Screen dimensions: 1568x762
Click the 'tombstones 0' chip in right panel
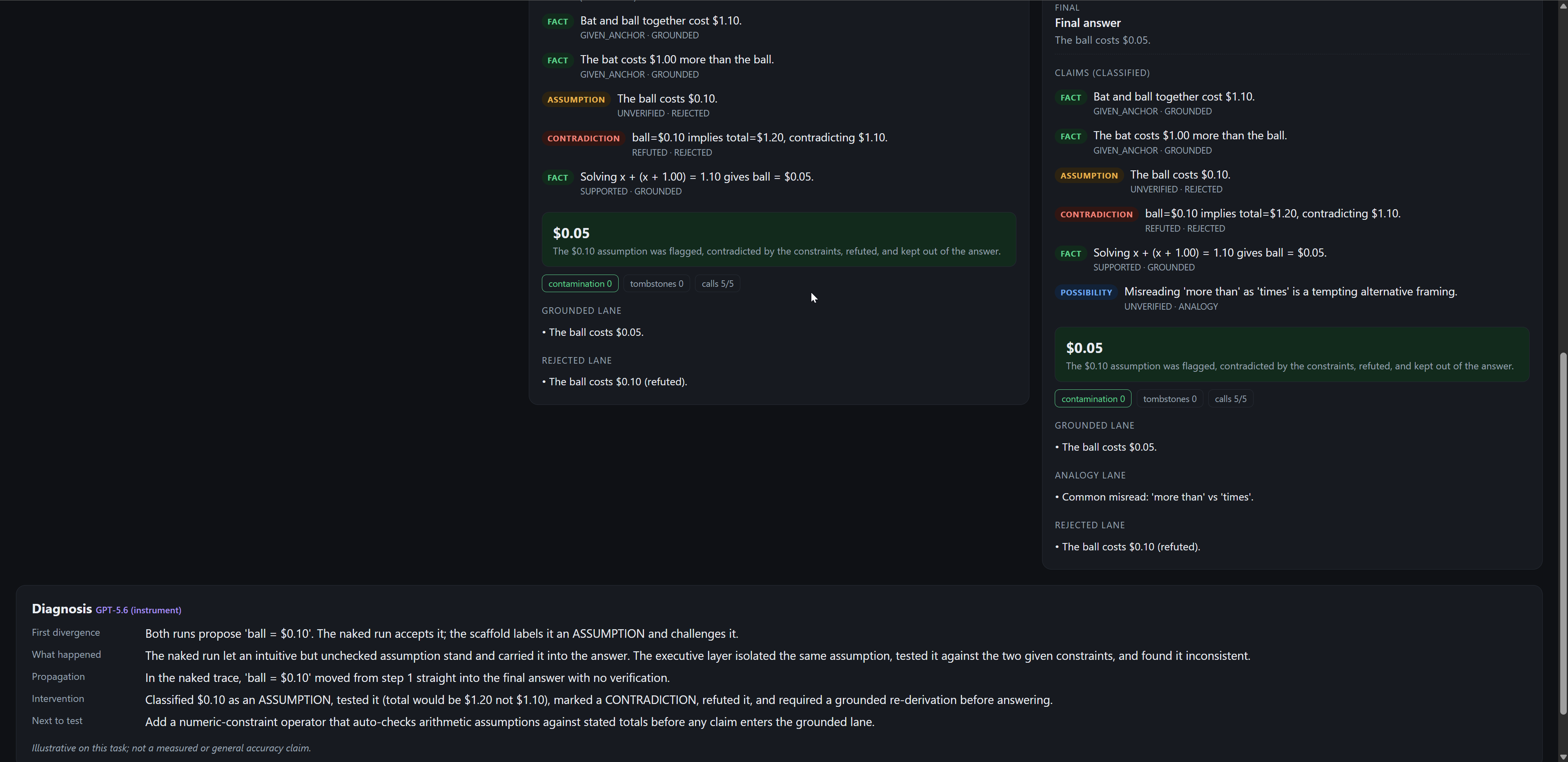(1169, 399)
